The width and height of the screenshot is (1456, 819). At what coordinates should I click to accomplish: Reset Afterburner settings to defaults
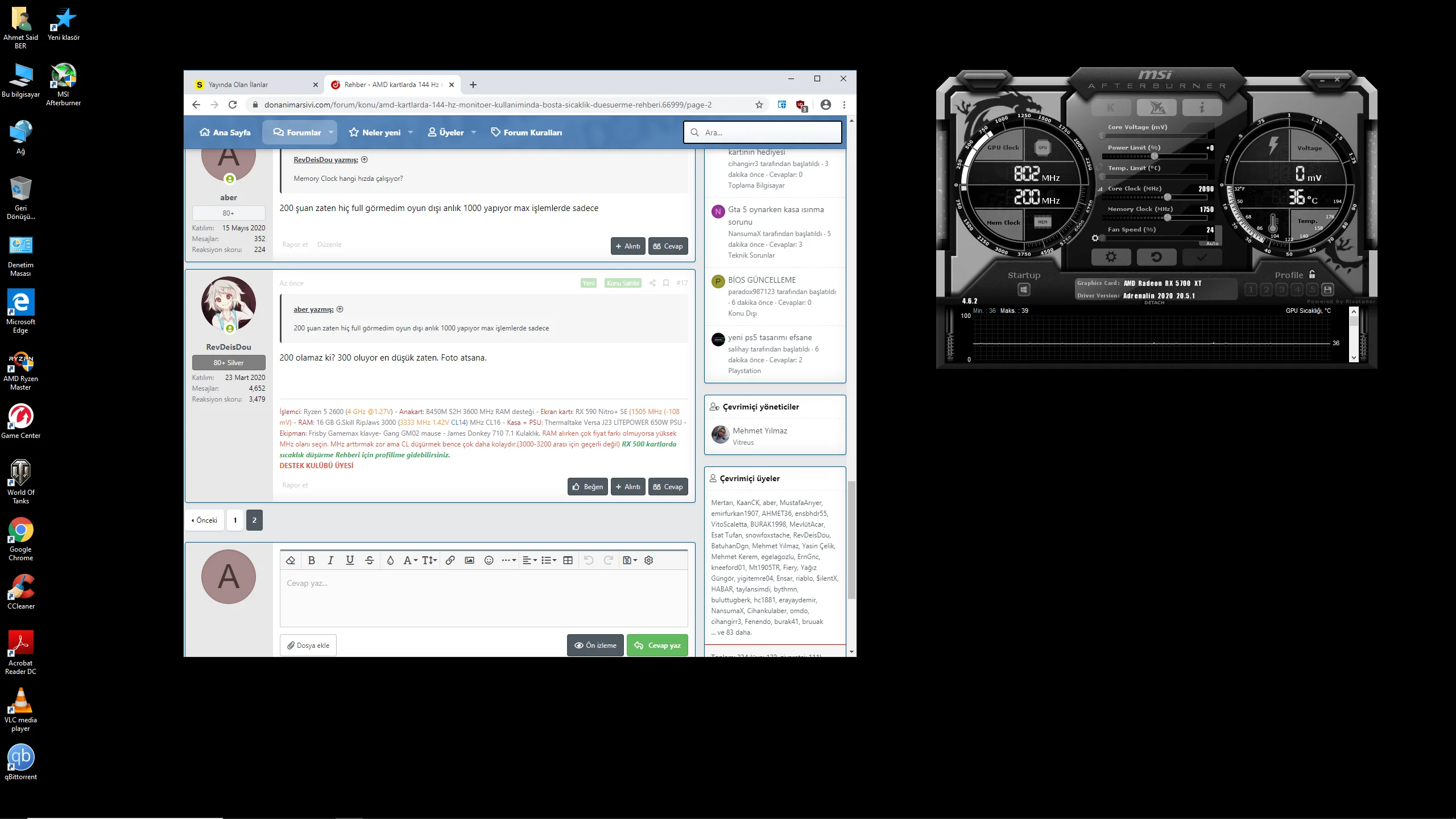[1156, 257]
